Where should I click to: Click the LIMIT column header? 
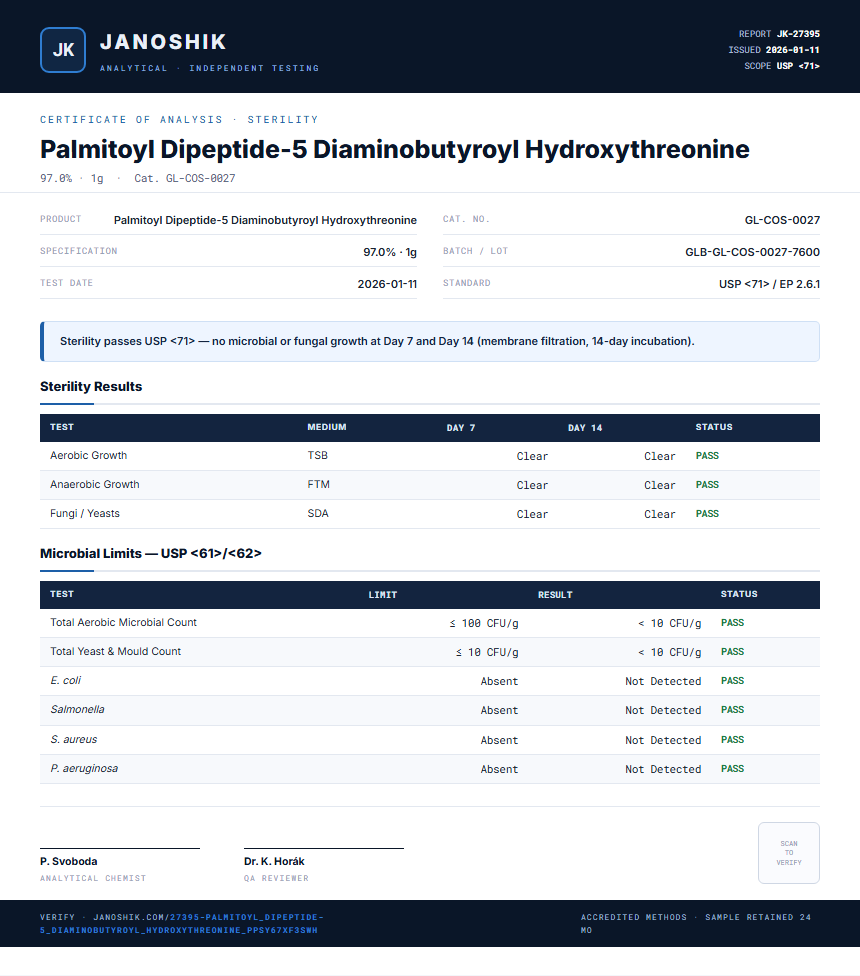(x=383, y=594)
